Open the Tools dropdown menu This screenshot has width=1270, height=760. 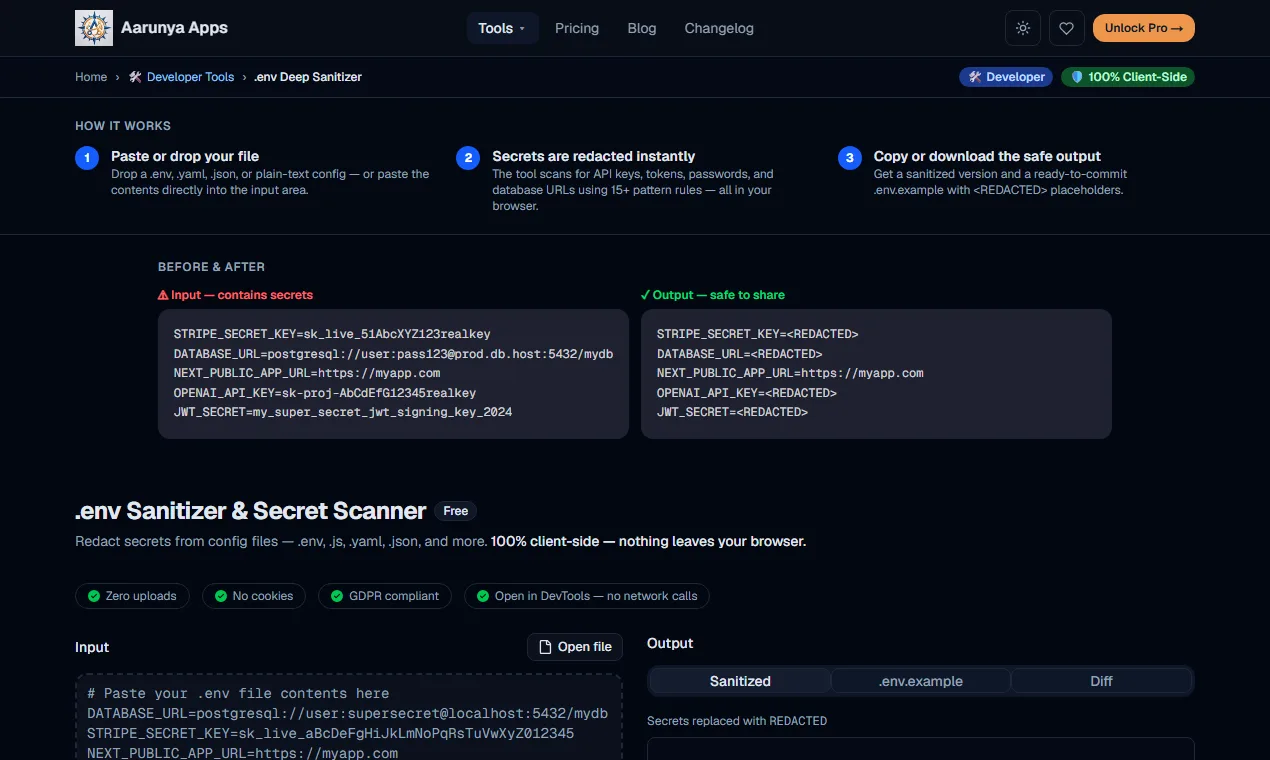click(x=502, y=28)
